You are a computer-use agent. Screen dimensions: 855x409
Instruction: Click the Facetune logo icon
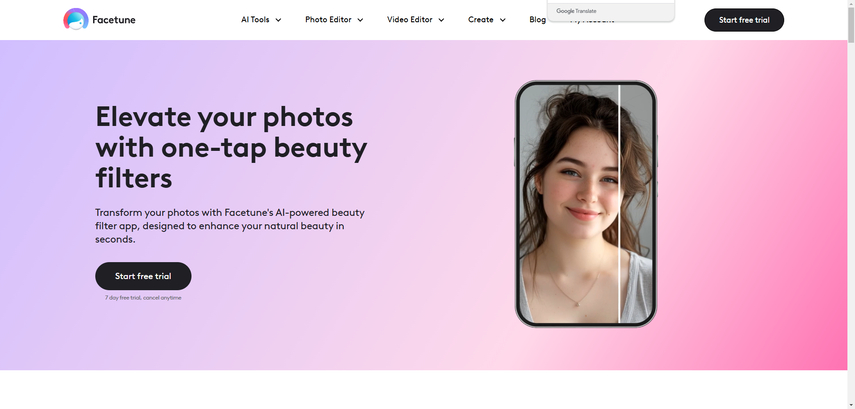coord(75,19)
